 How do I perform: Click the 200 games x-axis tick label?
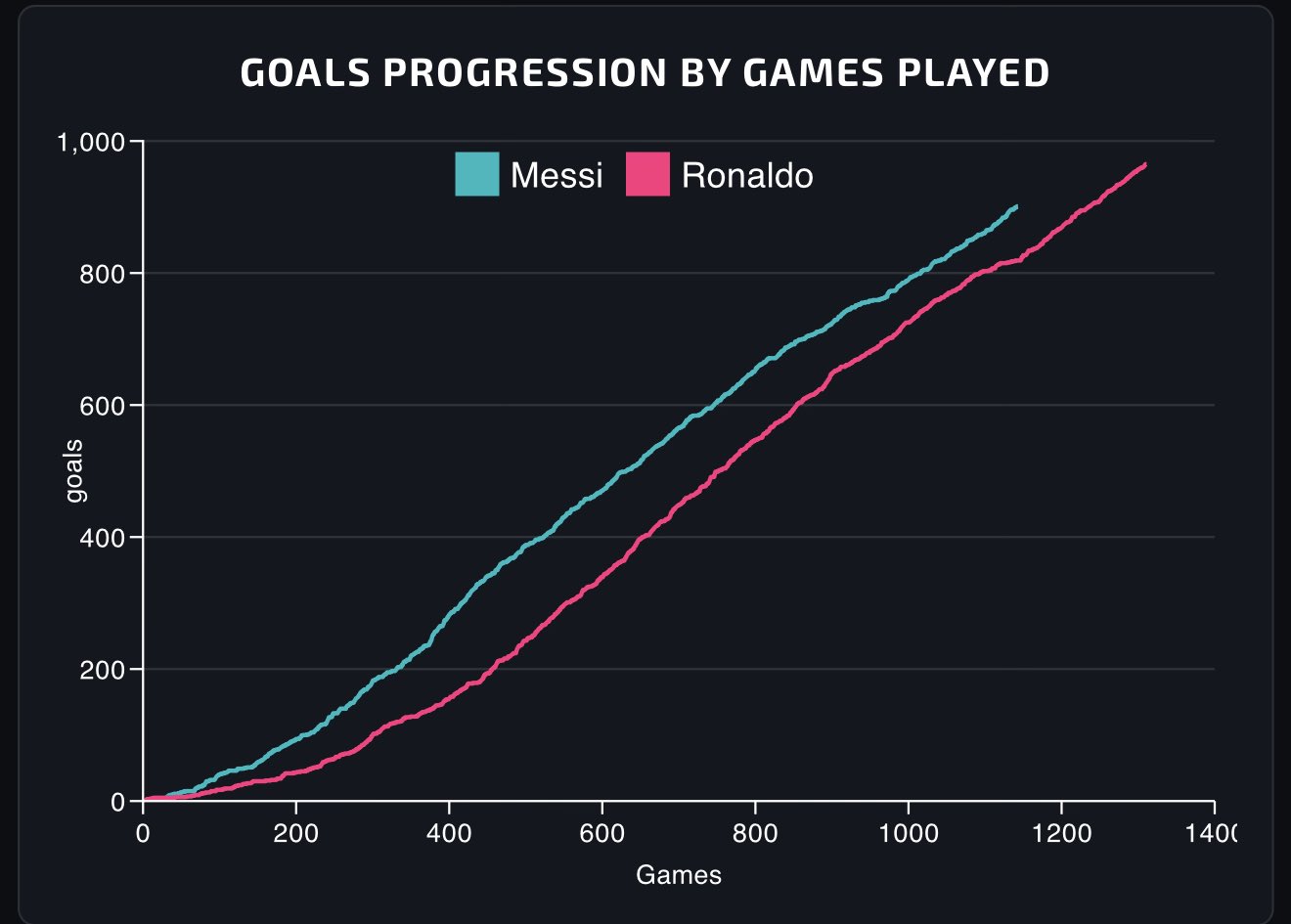[x=296, y=834]
